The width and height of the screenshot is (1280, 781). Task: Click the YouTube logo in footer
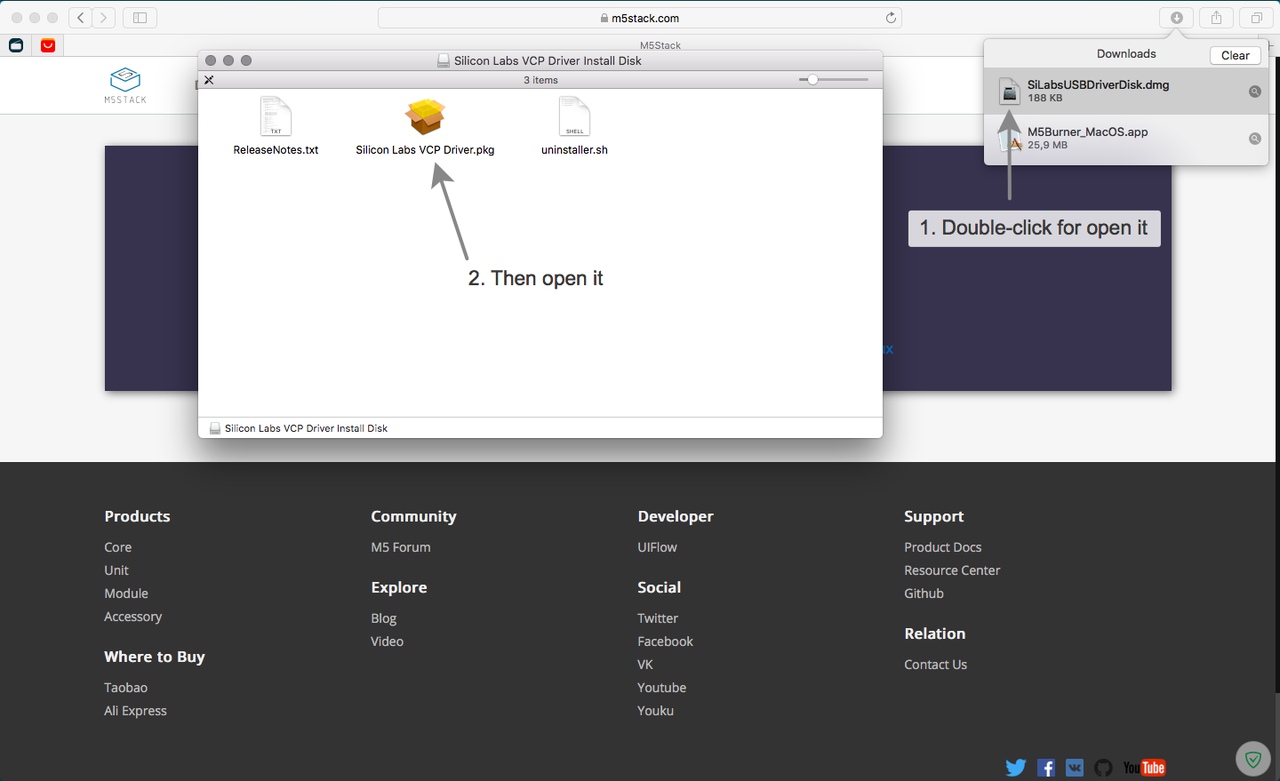tap(1144, 768)
